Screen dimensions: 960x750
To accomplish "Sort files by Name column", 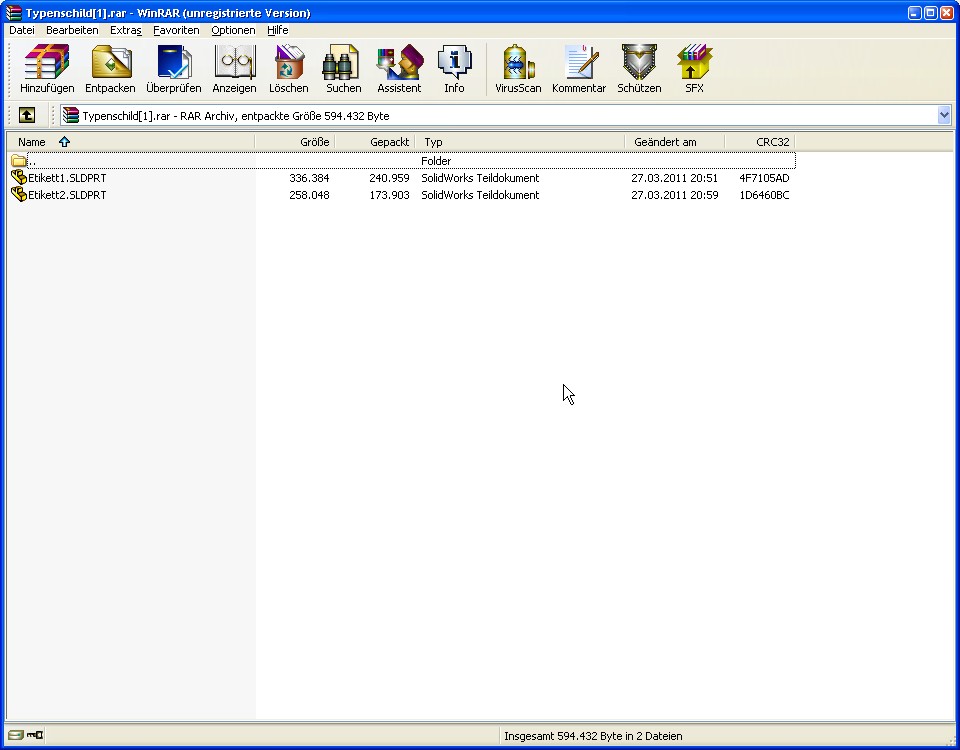I will point(130,142).
